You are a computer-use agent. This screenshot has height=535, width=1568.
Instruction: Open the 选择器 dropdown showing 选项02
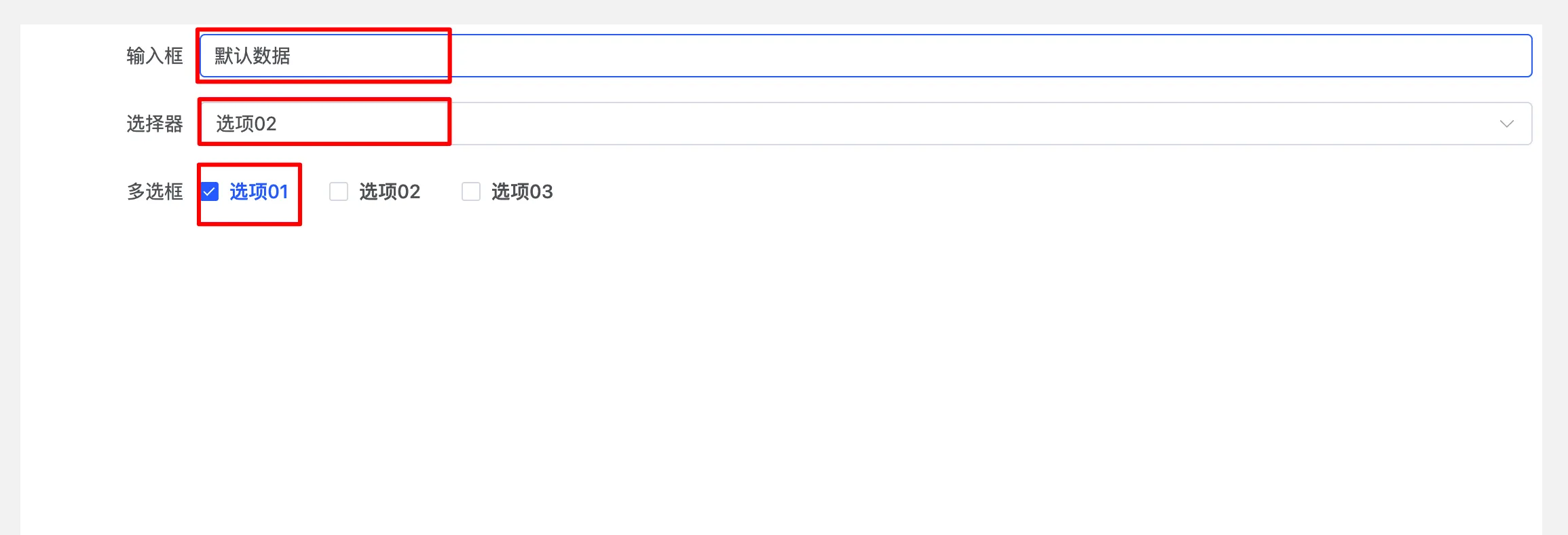coord(865,124)
